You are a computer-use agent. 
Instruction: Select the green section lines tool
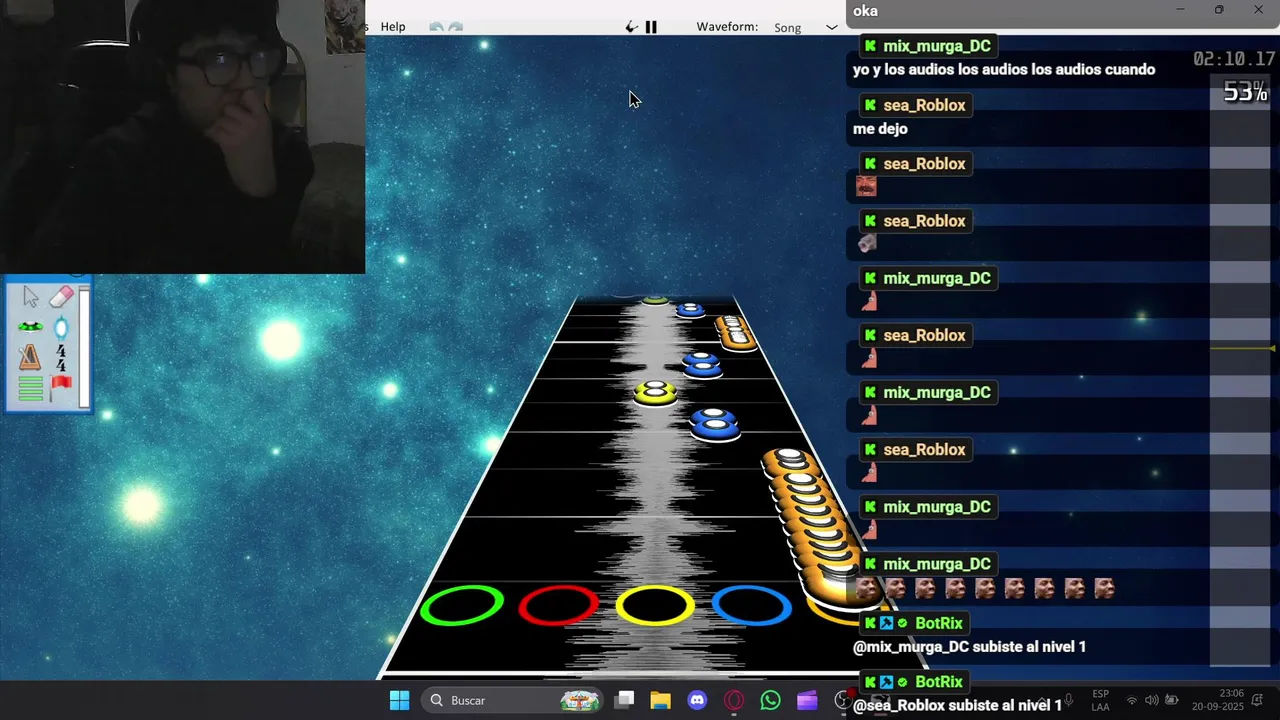tap(30, 388)
